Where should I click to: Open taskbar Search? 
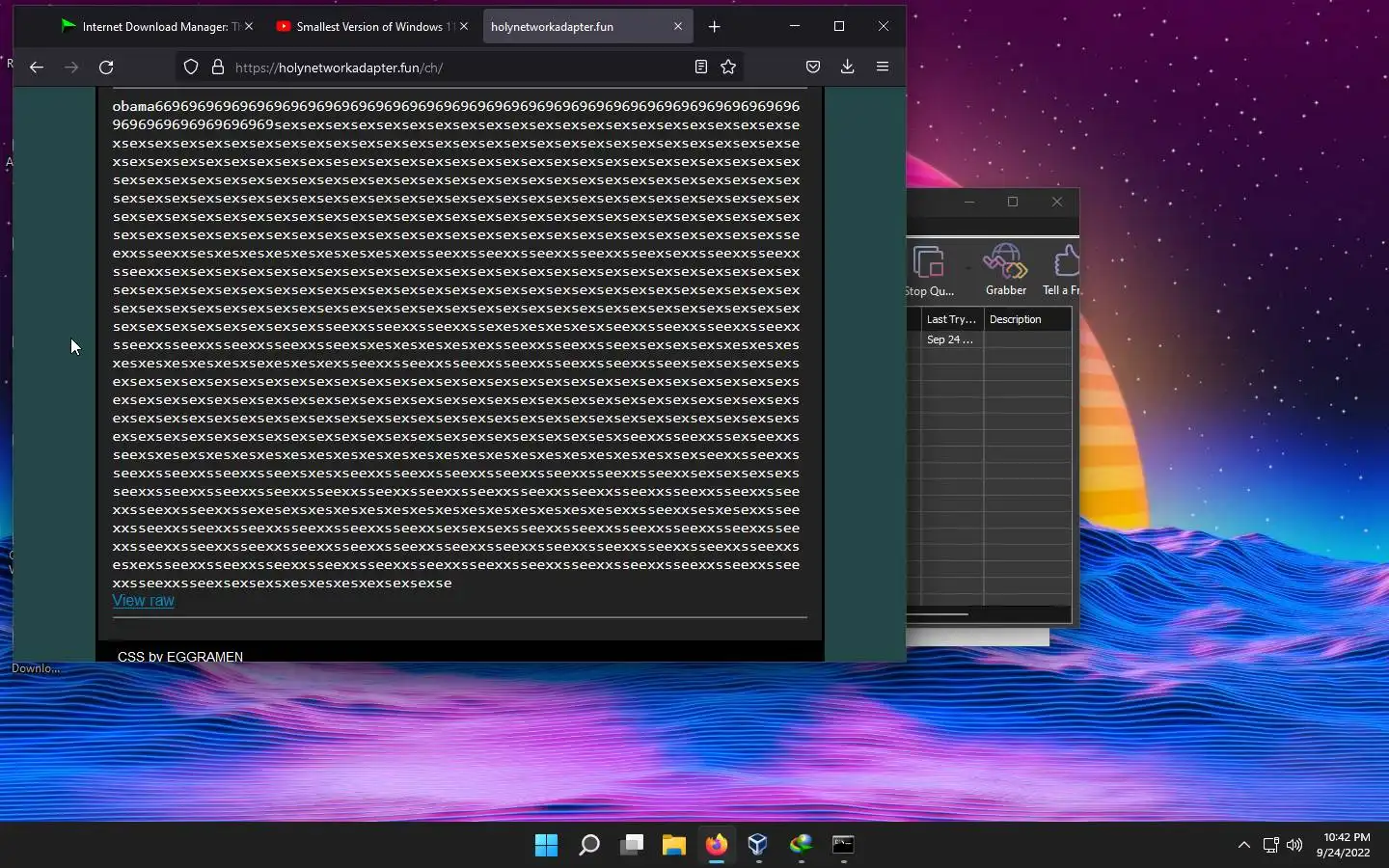click(589, 845)
